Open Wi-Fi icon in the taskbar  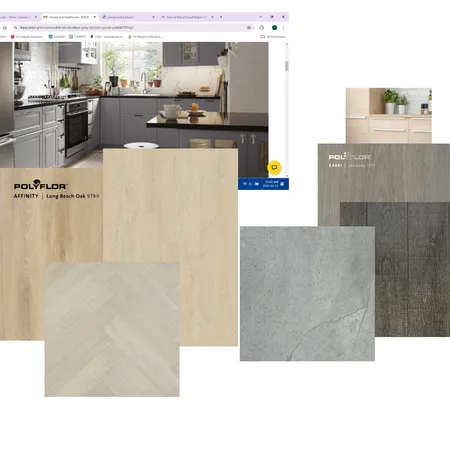point(245,184)
